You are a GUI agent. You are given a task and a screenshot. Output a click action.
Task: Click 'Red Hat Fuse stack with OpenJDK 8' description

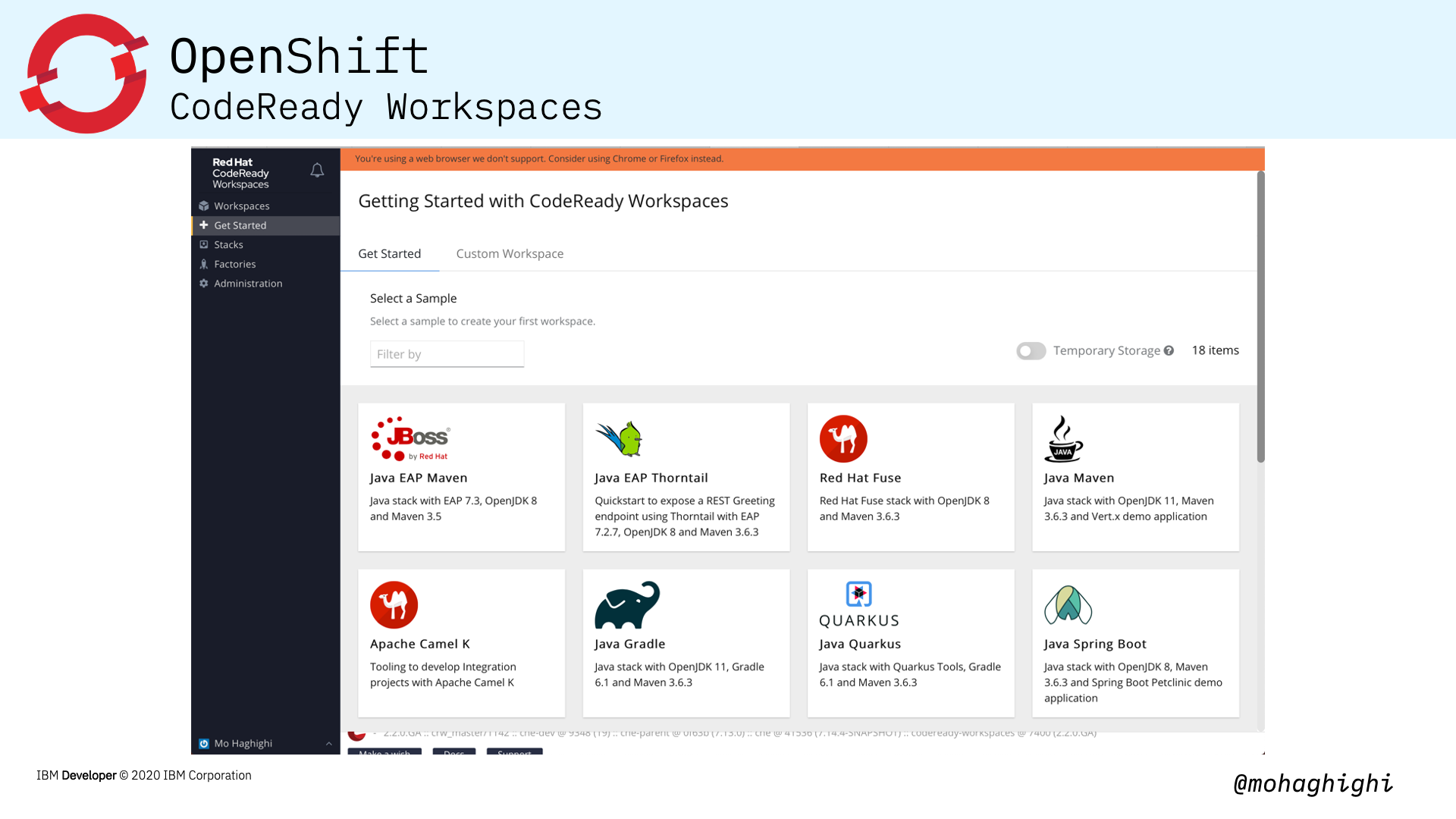[905, 508]
